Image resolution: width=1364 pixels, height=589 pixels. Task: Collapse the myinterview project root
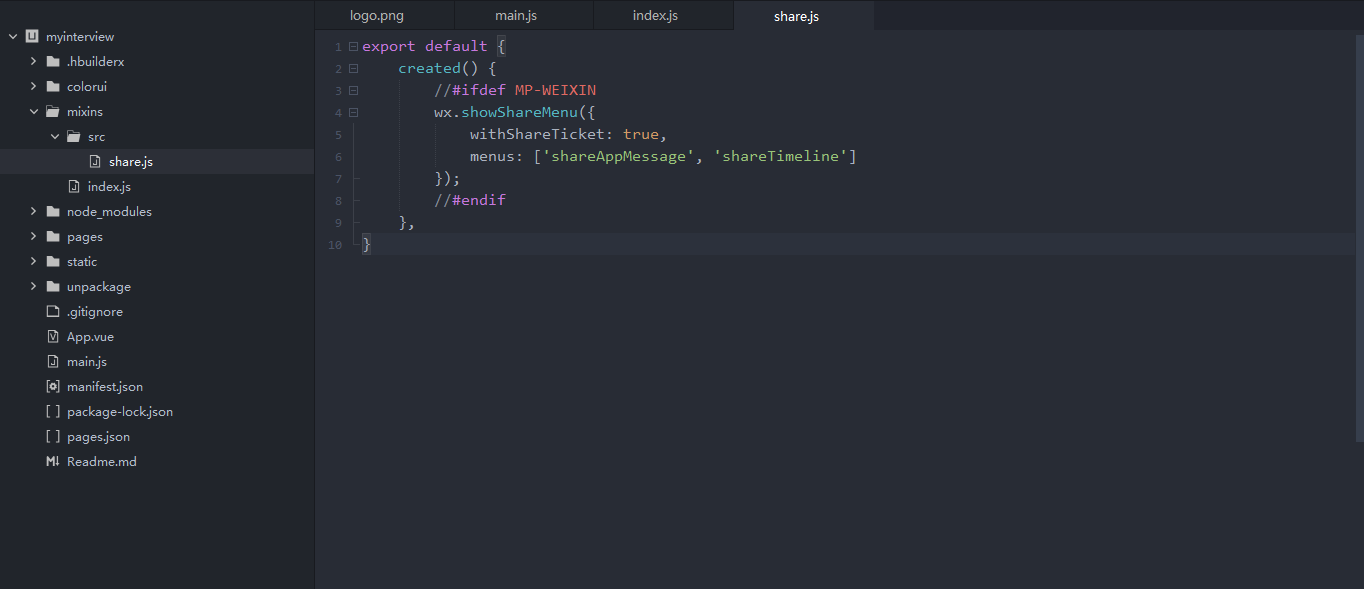pyautogui.click(x=13, y=36)
